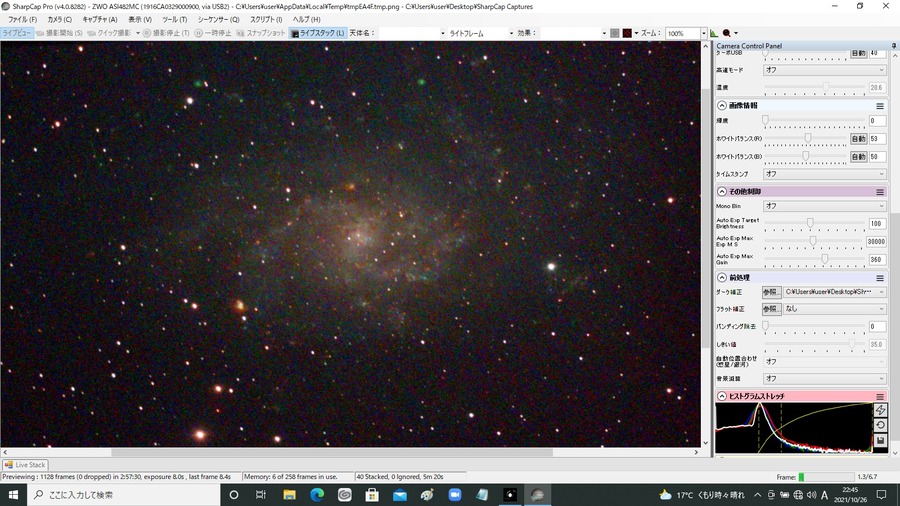Image resolution: width=900 pixels, height=506 pixels.
Task: Toggle 自動 for ホワイトバランス(R)
Action: point(858,139)
